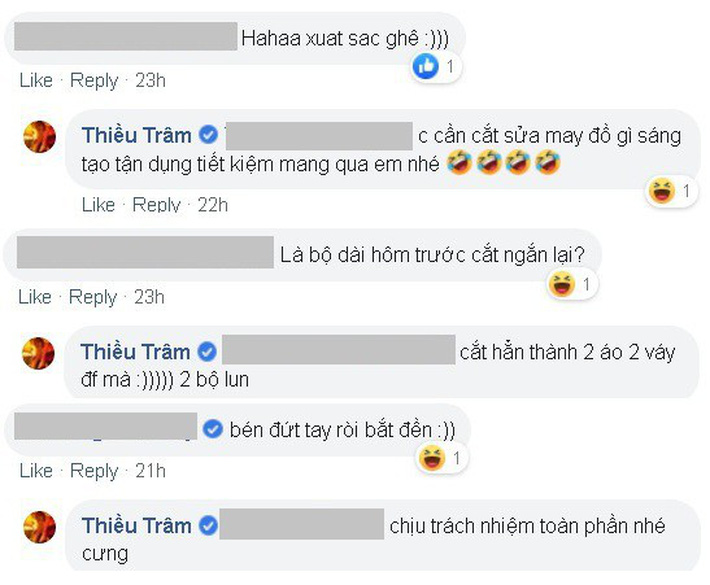Reply to the "Là bộ dài hôm trước cắt ngắn lại" comment
Viewport: 710px width, 585px height.
tap(94, 297)
